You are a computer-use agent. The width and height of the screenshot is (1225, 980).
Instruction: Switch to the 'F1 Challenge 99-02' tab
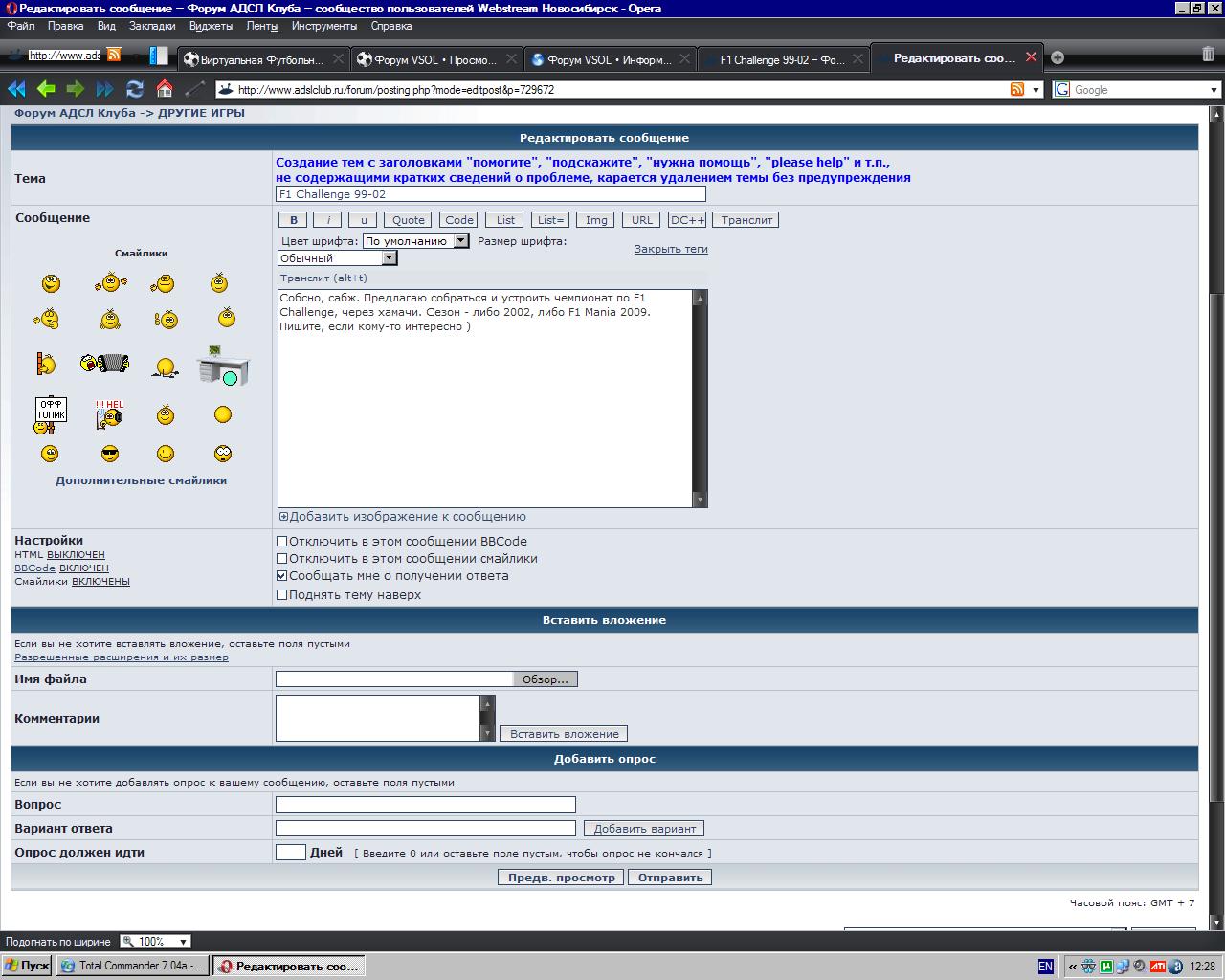(x=782, y=59)
